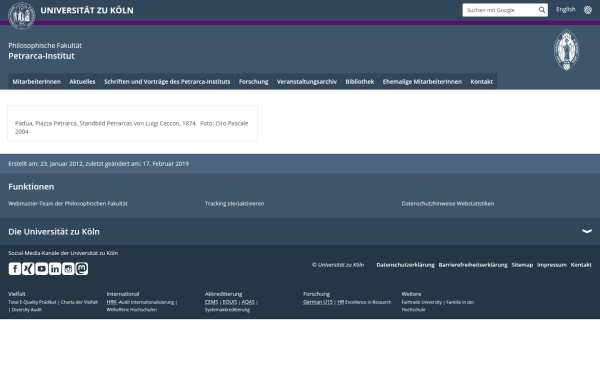Viewport: 600px width, 375px height.
Task: Open the Philosophische Fakultät link
Action: pyautogui.click(x=45, y=46)
